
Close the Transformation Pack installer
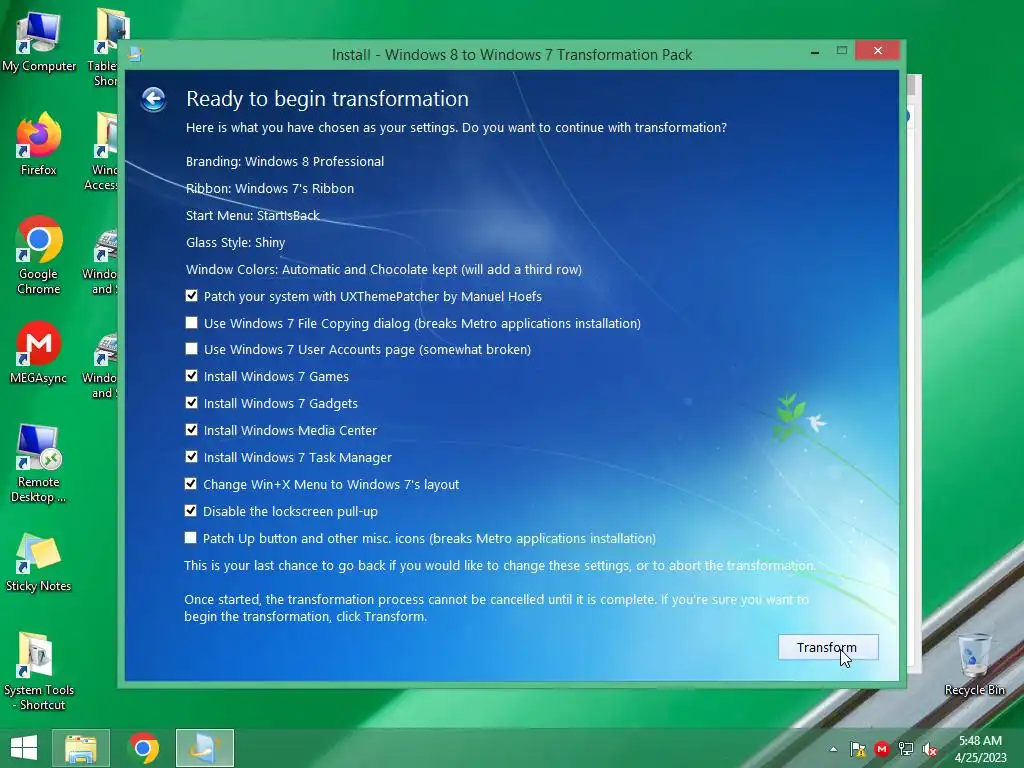pyautogui.click(x=878, y=50)
